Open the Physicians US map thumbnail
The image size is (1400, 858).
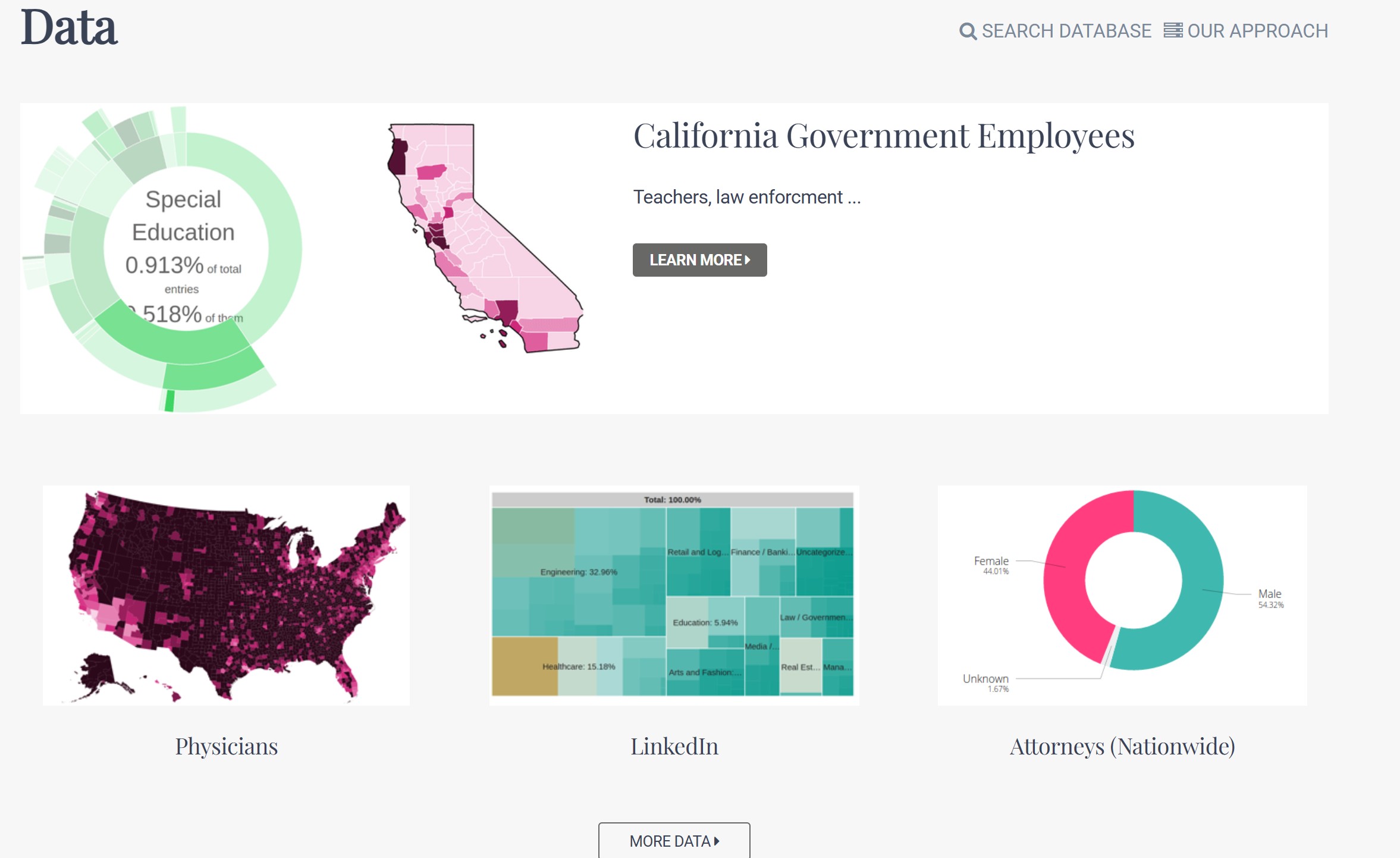pyautogui.click(x=226, y=595)
